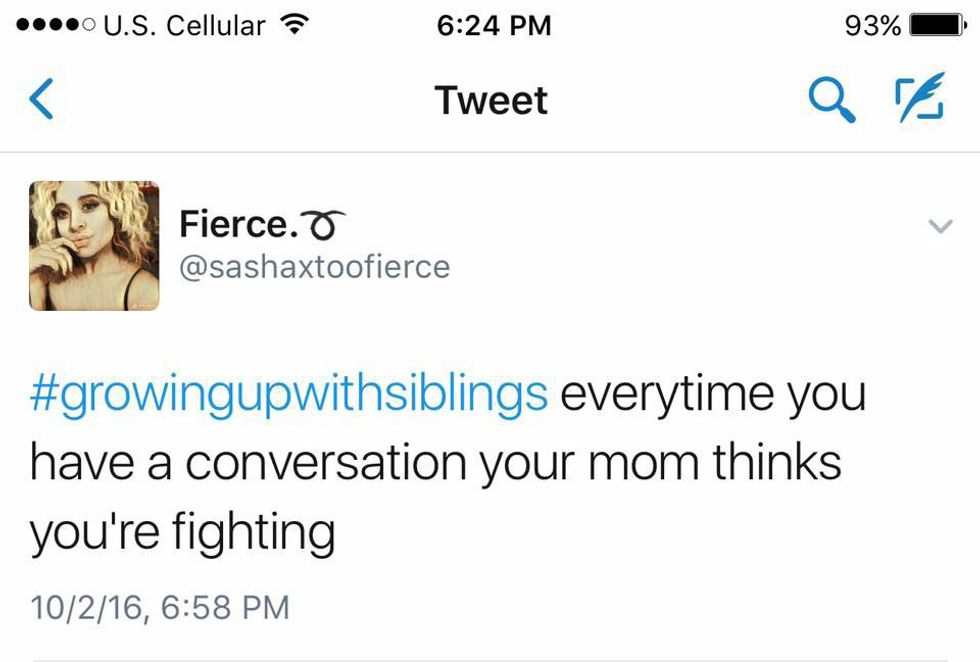Click "everytime you" after the hashtag
Viewport: 980px width, 662px height.
[712, 394]
